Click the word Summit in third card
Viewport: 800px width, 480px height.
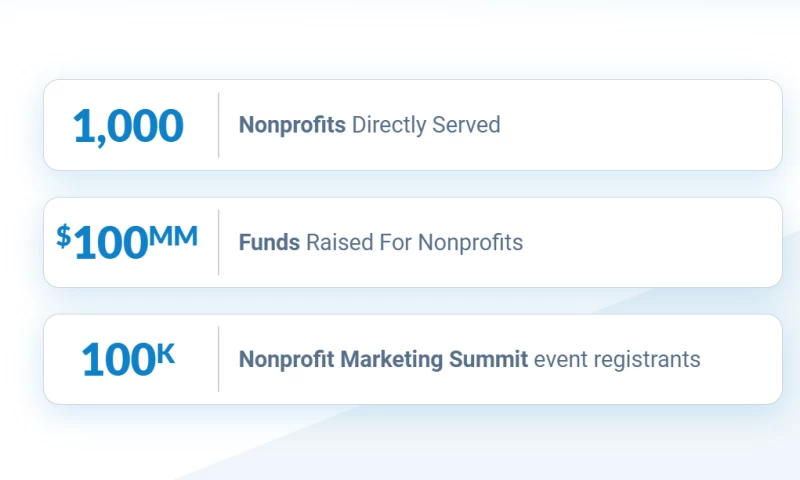[491, 360]
